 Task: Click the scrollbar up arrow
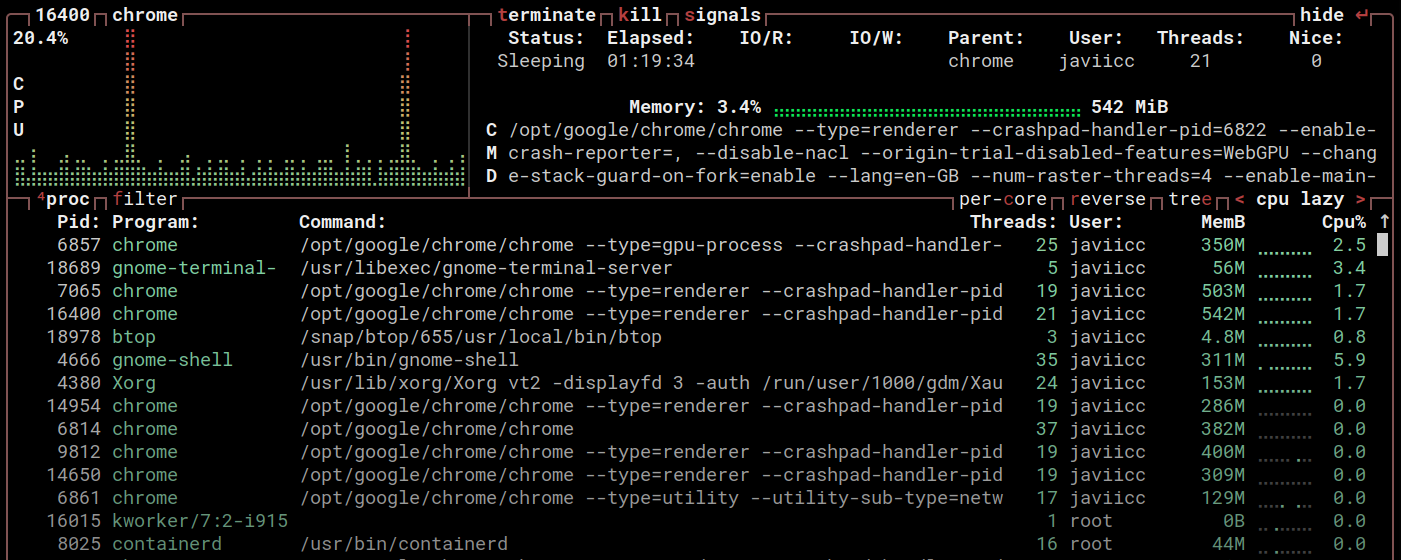[1384, 222]
